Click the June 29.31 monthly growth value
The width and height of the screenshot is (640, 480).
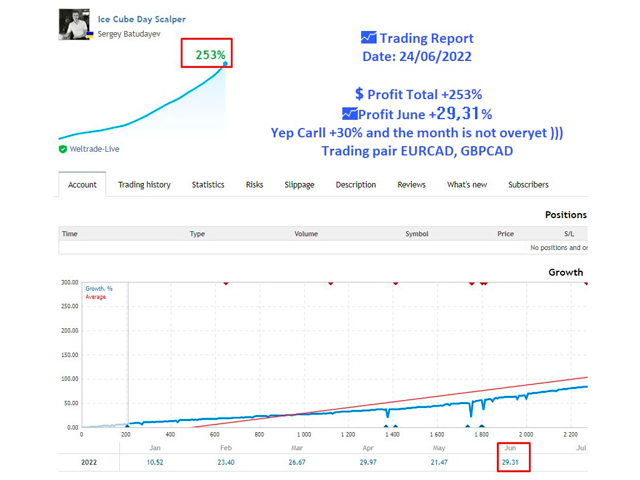click(510, 461)
